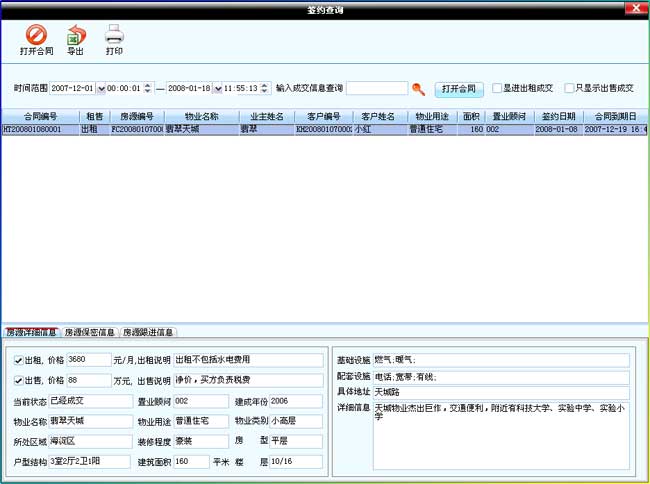Switch to 房源跟进信息 tab
Screen dimensions: 650x484
(148, 332)
